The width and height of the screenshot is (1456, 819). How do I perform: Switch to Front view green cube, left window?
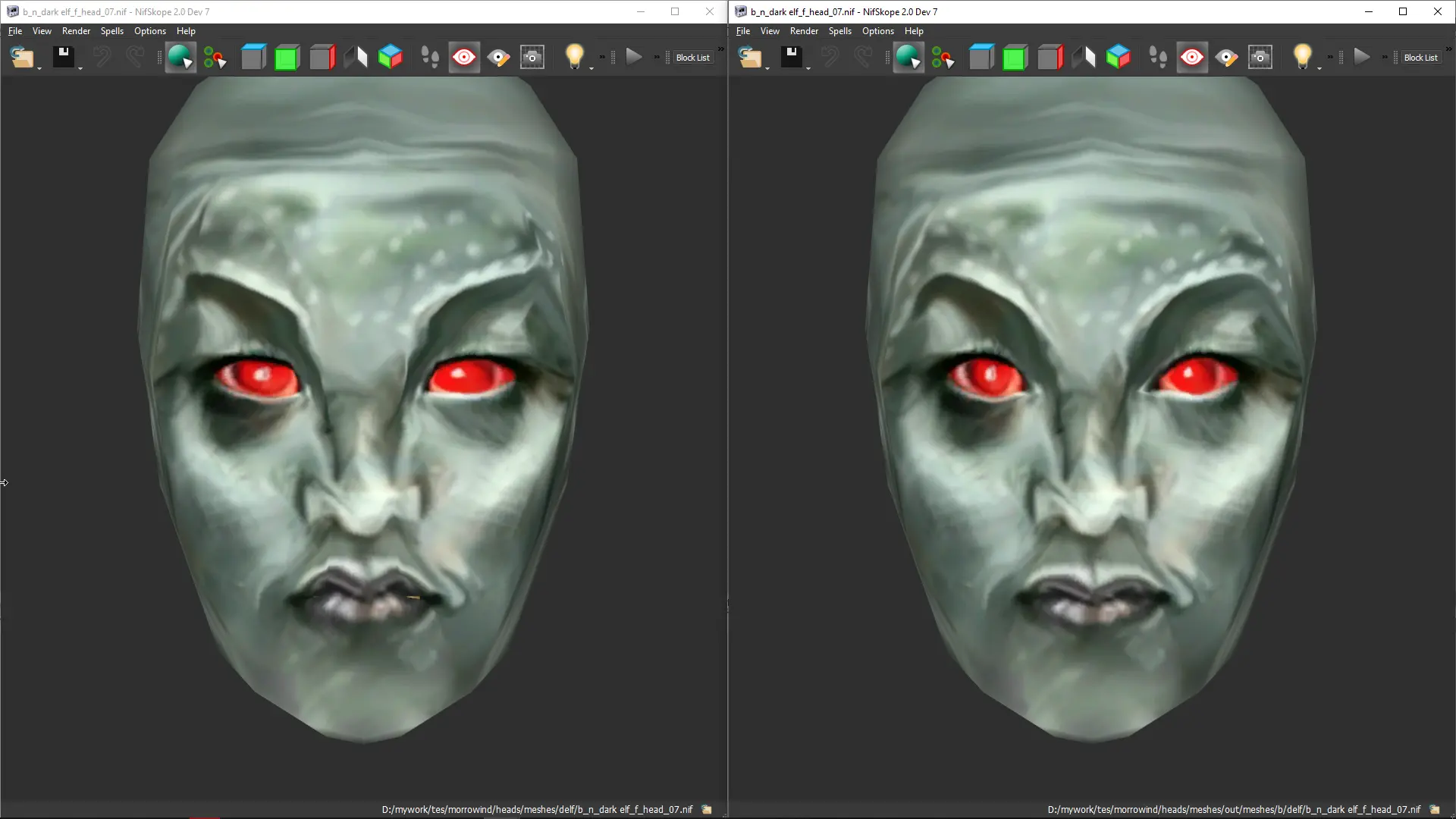tap(287, 58)
